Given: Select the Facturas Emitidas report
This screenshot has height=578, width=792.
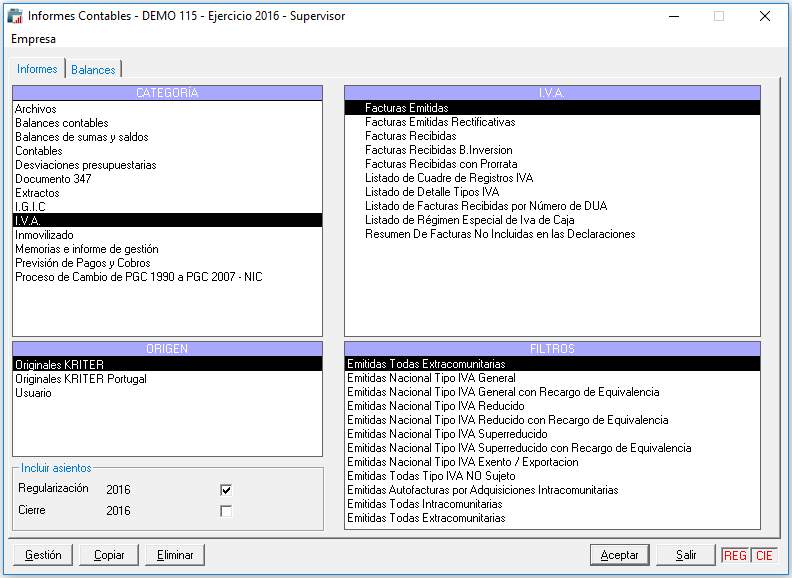Looking at the screenshot, I should point(553,108).
